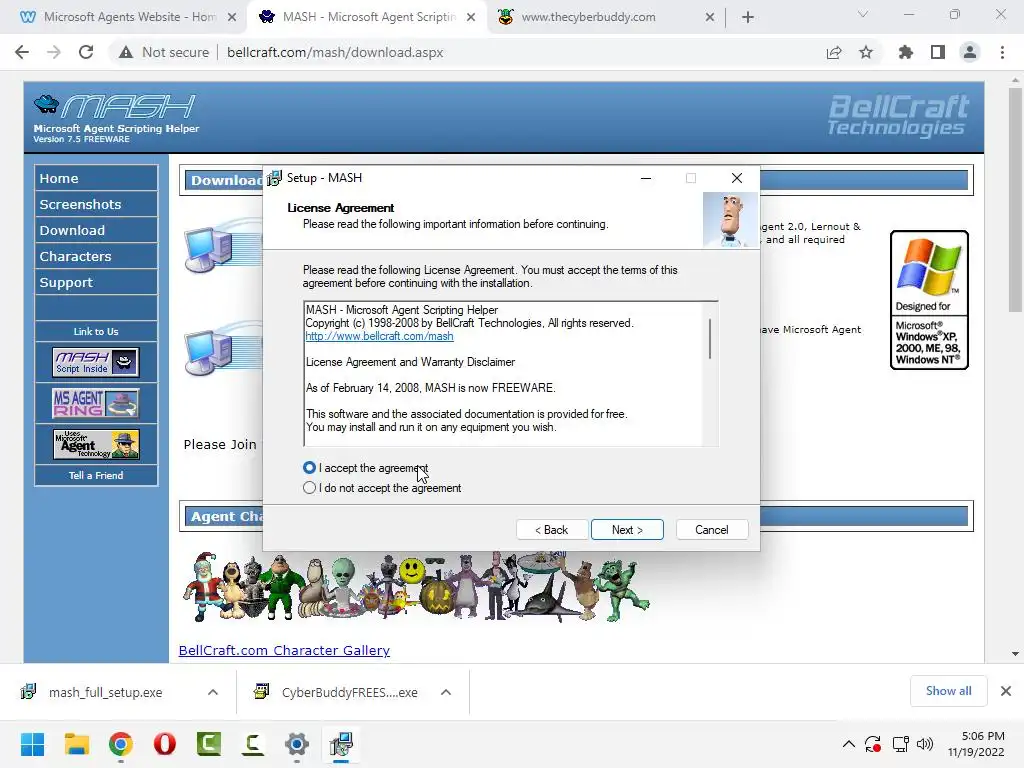The height and width of the screenshot is (768, 1024).
Task: Close the thecyberbuddy.com tab
Action: 710,18
